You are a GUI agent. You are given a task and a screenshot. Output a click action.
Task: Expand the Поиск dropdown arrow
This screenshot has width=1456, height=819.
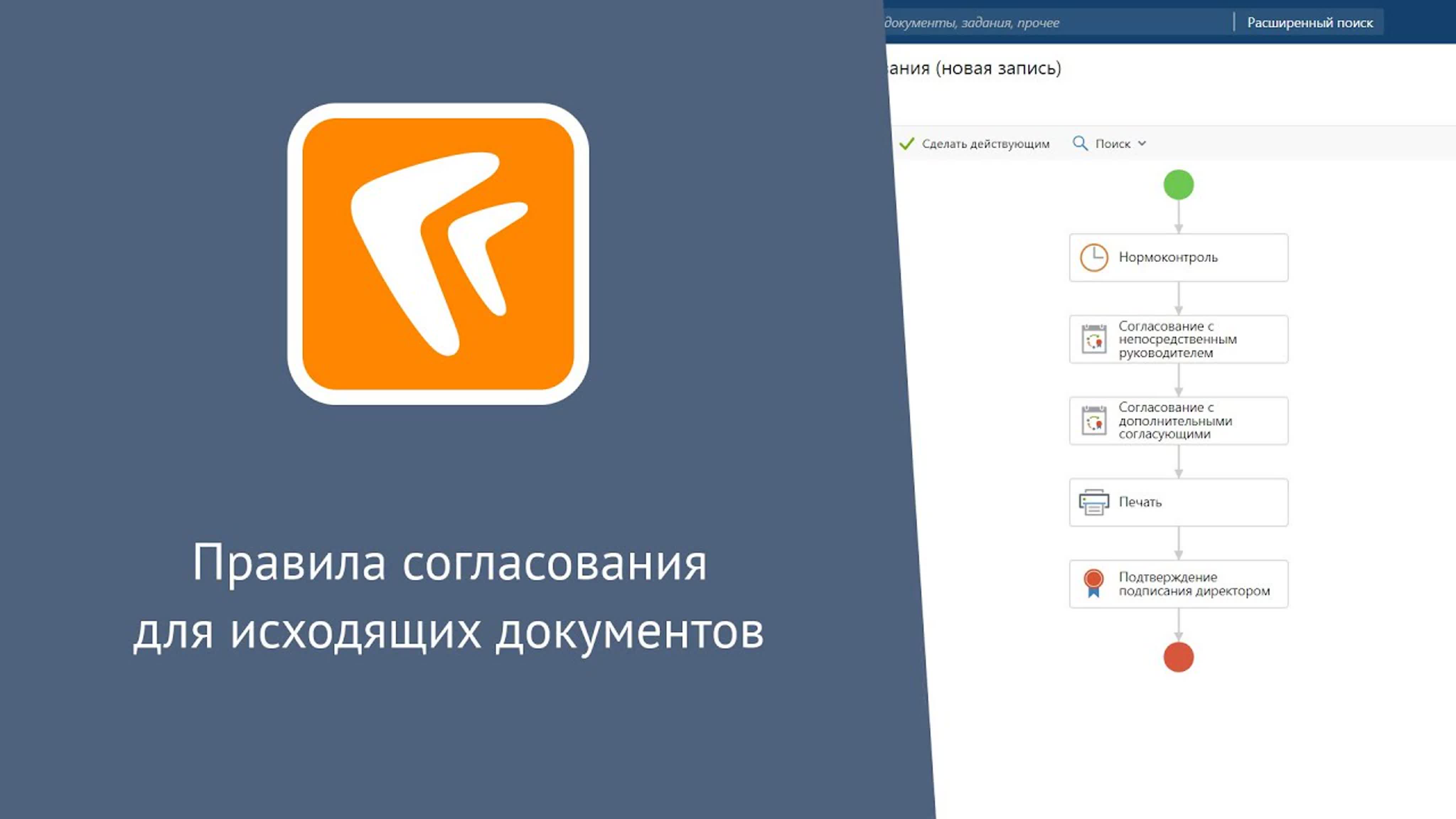[x=1142, y=144]
